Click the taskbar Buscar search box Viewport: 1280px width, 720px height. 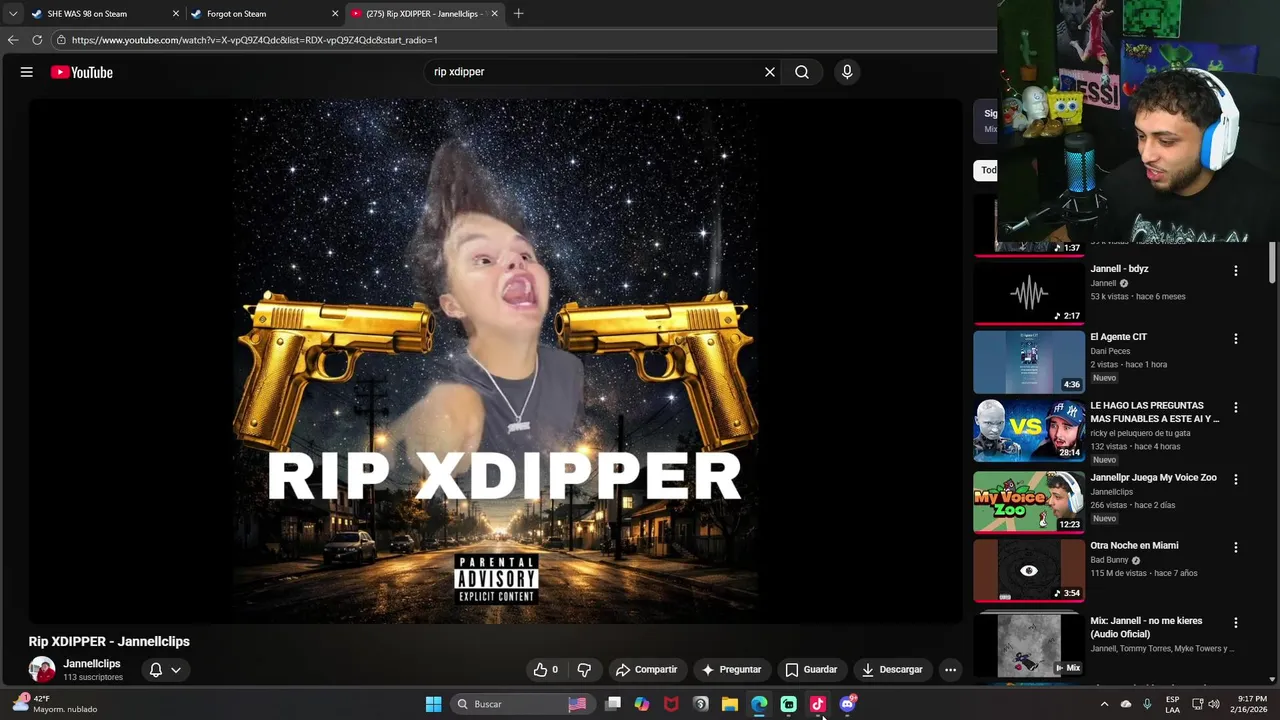tap(520, 704)
